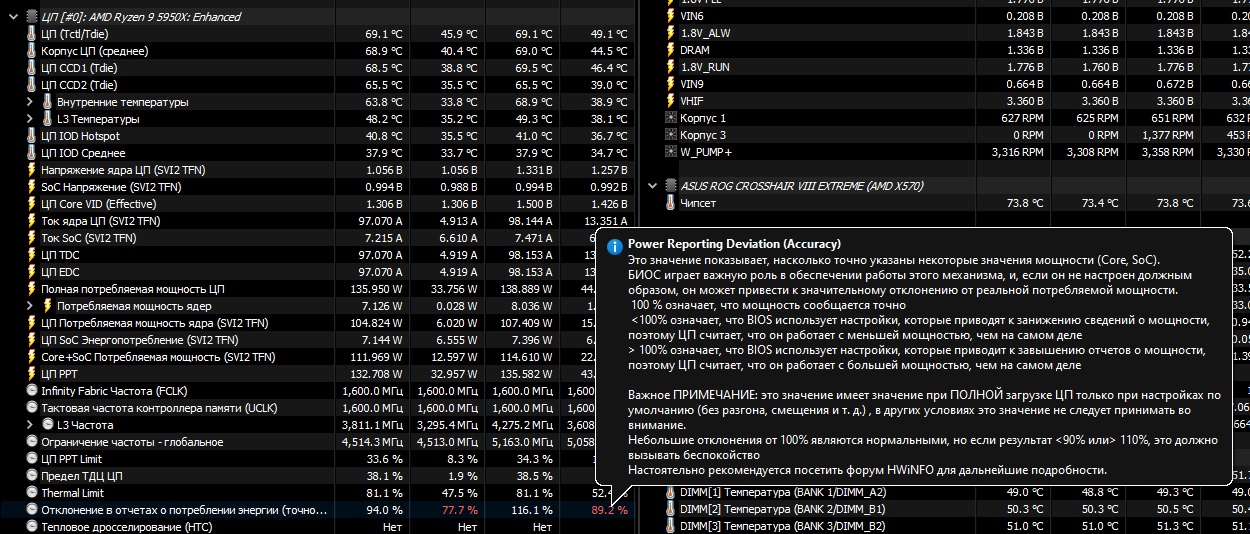Select Ограничение частоты - глобальное row label
This screenshot has width=1250, height=534.
pyautogui.click(x=132, y=442)
